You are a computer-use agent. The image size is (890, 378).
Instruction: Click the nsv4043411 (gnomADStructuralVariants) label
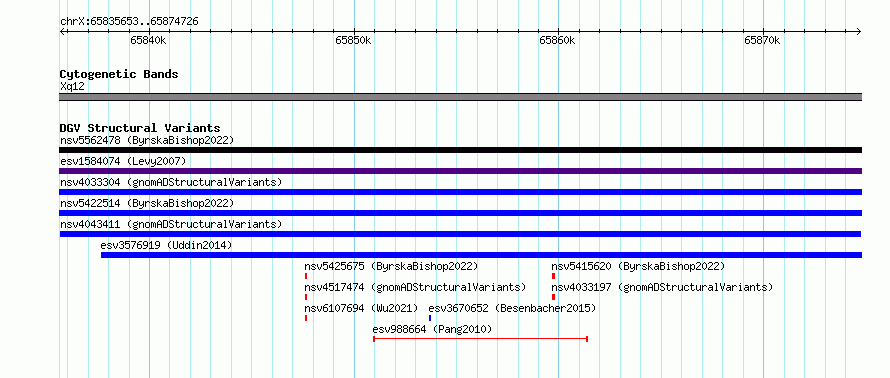click(171, 224)
